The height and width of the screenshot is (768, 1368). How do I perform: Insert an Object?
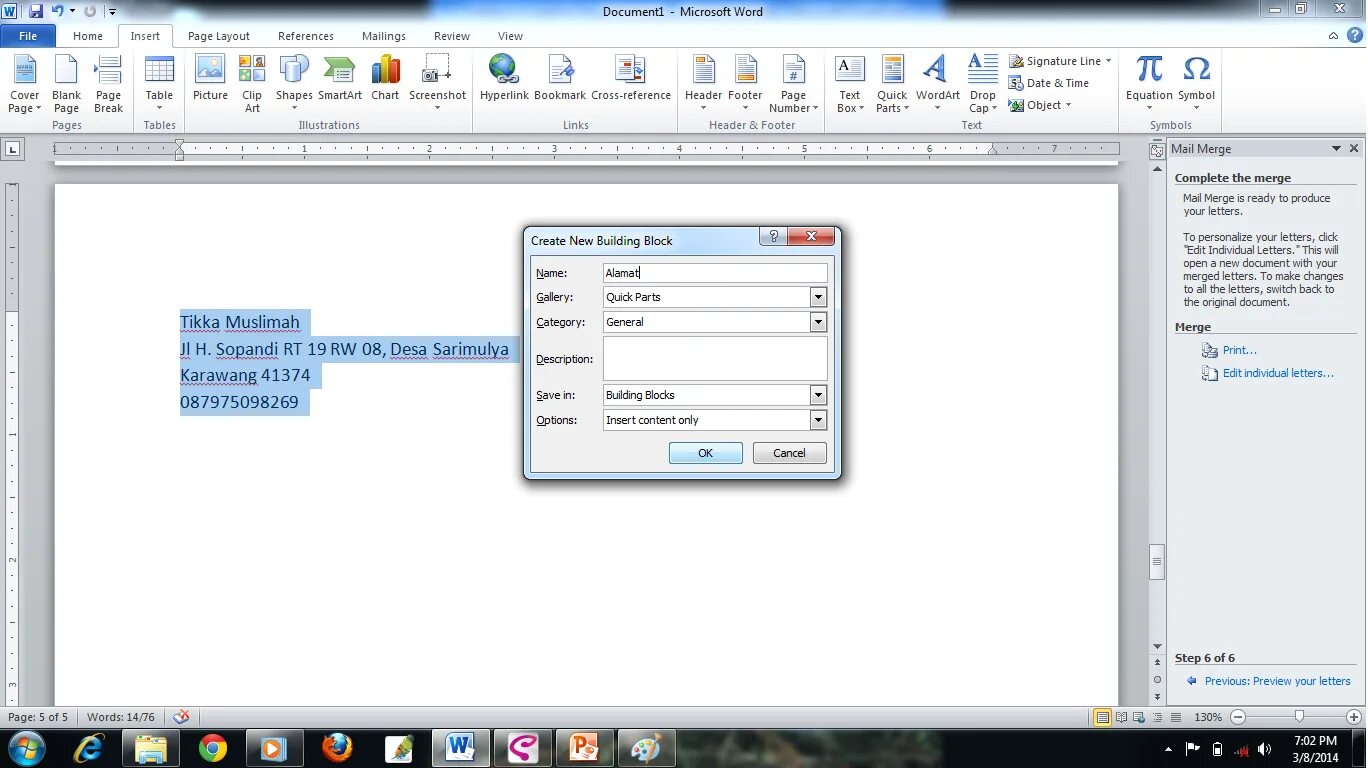[x=1040, y=105]
